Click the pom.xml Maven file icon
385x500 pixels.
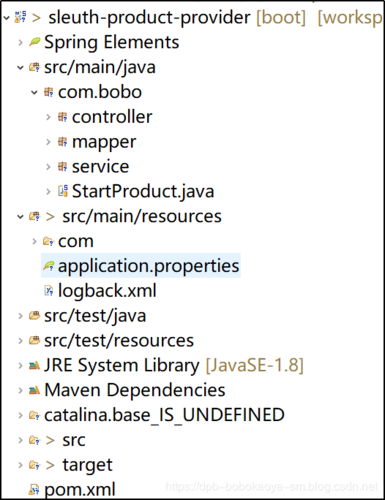point(34,489)
